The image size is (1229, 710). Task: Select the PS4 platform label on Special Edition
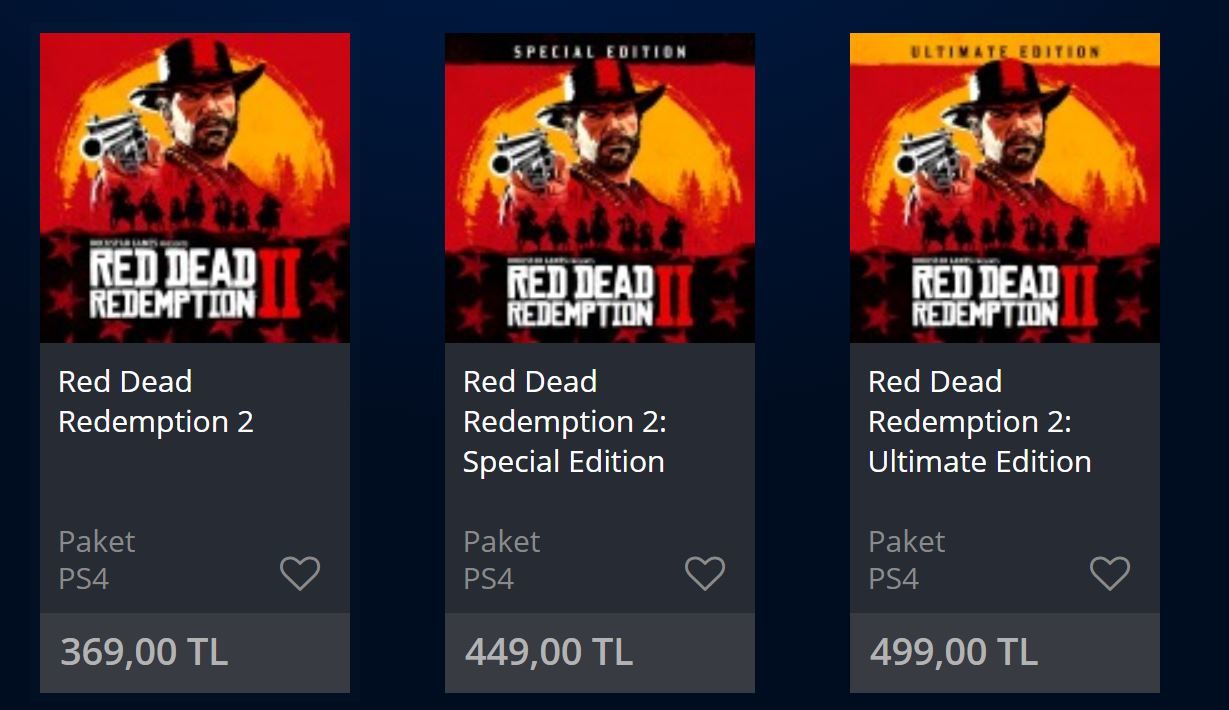pyautogui.click(x=487, y=578)
